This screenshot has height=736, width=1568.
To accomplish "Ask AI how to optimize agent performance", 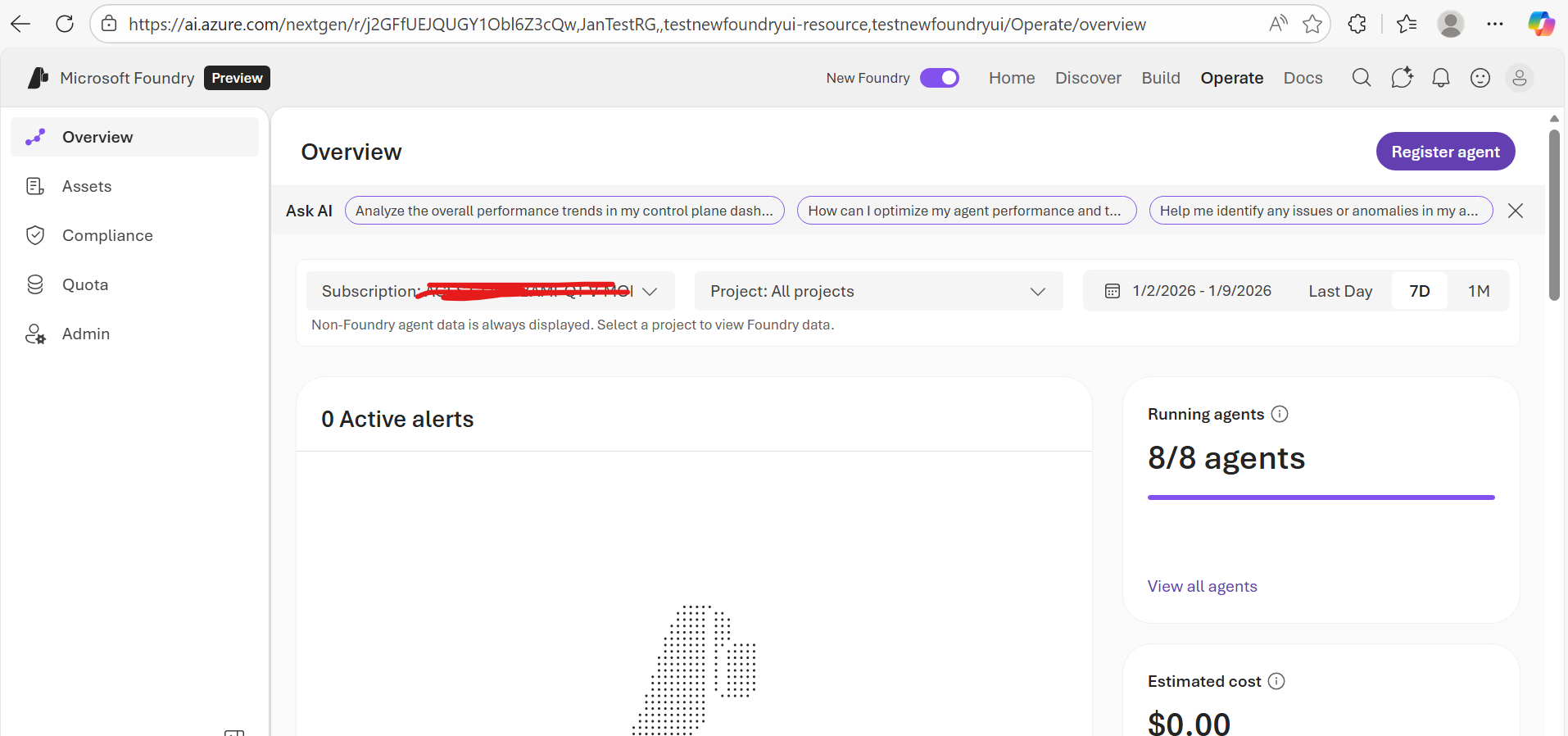I will pos(967,211).
